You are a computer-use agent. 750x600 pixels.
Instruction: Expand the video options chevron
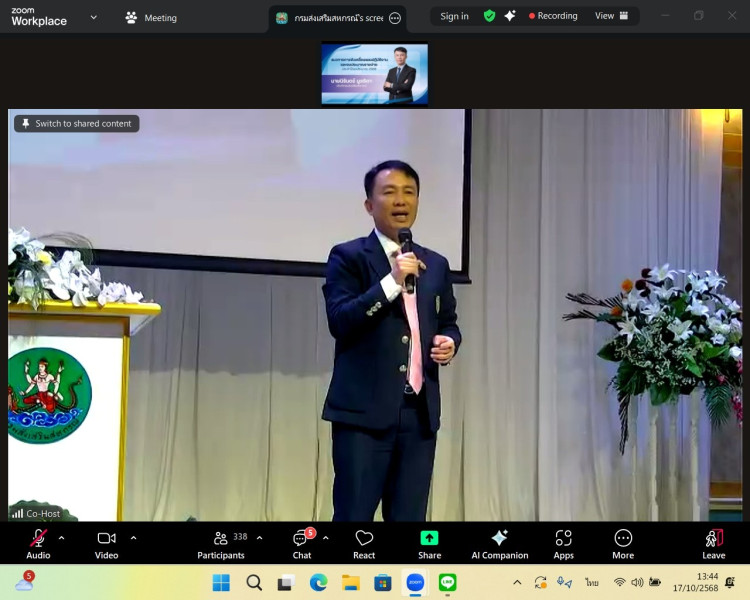[x=133, y=537]
